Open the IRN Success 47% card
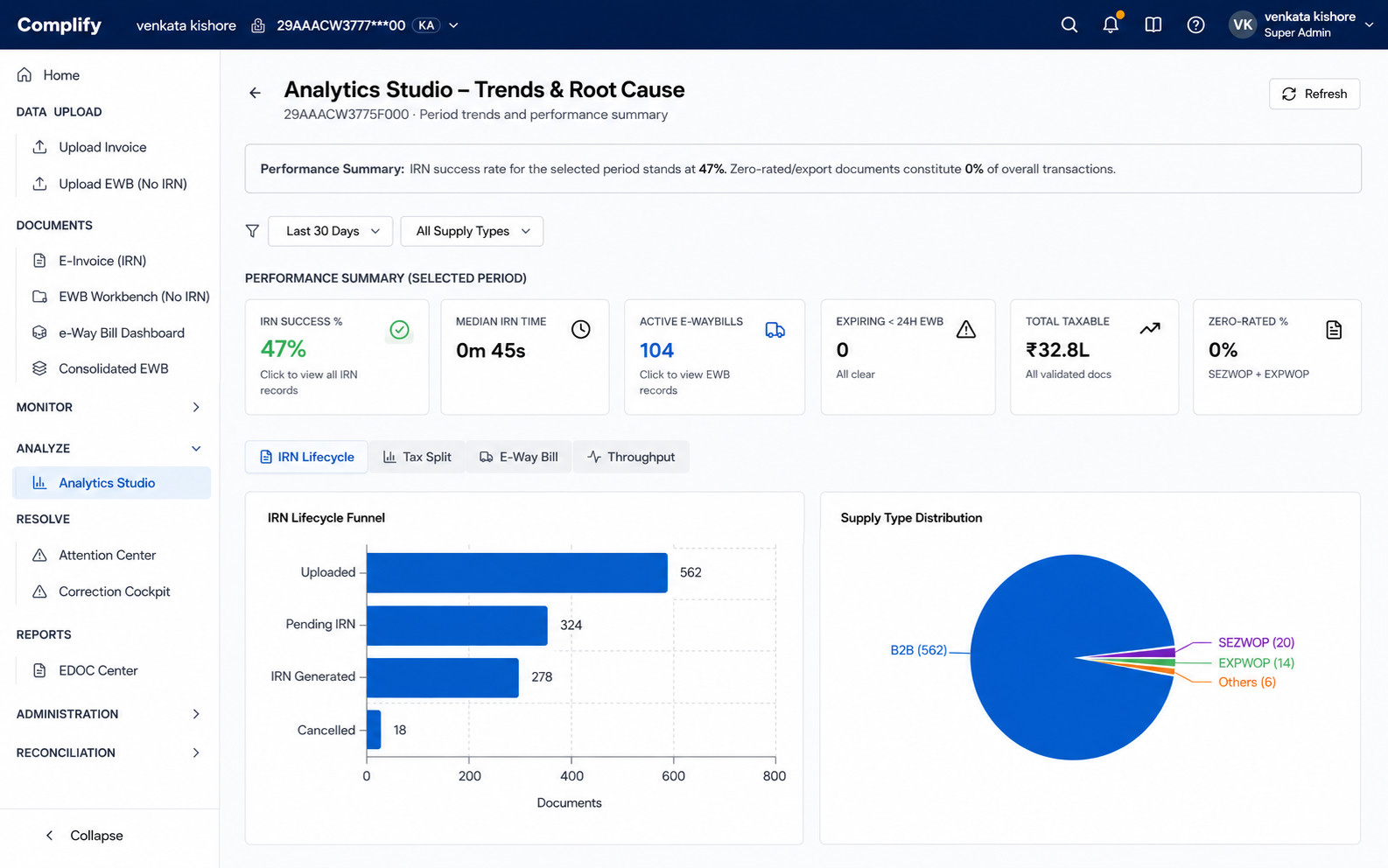The image size is (1388, 868). pos(337,357)
